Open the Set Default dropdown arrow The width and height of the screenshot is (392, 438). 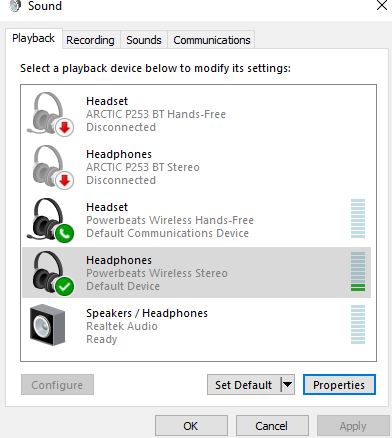288,385
